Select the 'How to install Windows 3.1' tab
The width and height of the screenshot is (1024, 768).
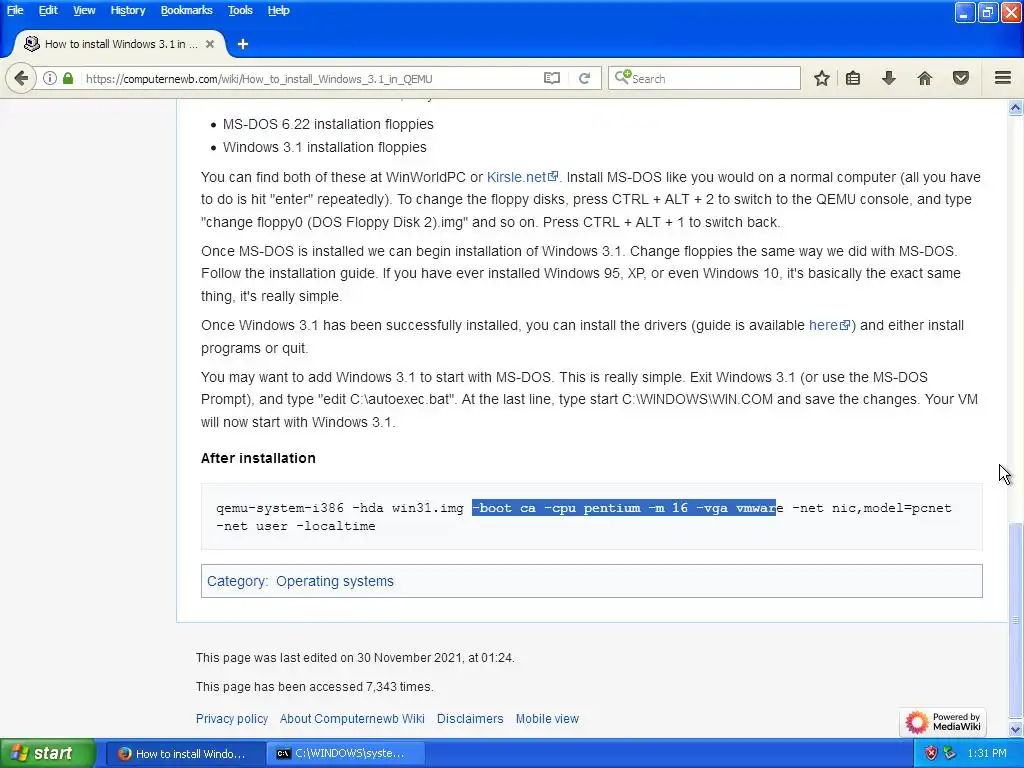tap(120, 44)
